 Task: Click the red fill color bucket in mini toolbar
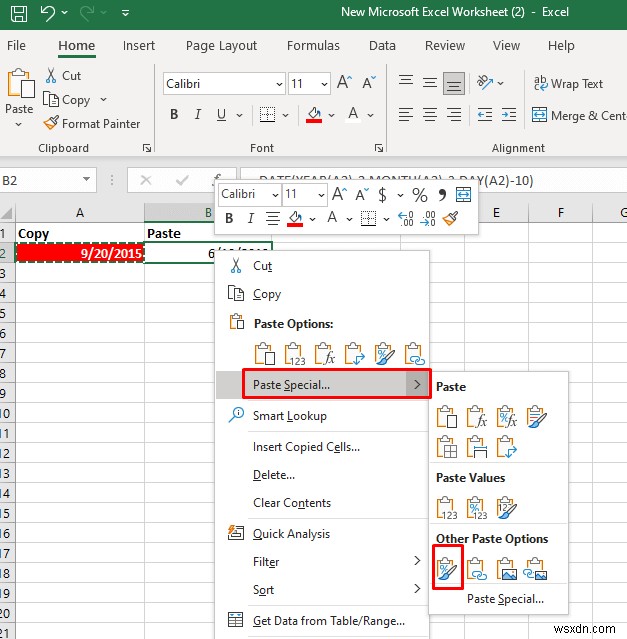(295, 219)
